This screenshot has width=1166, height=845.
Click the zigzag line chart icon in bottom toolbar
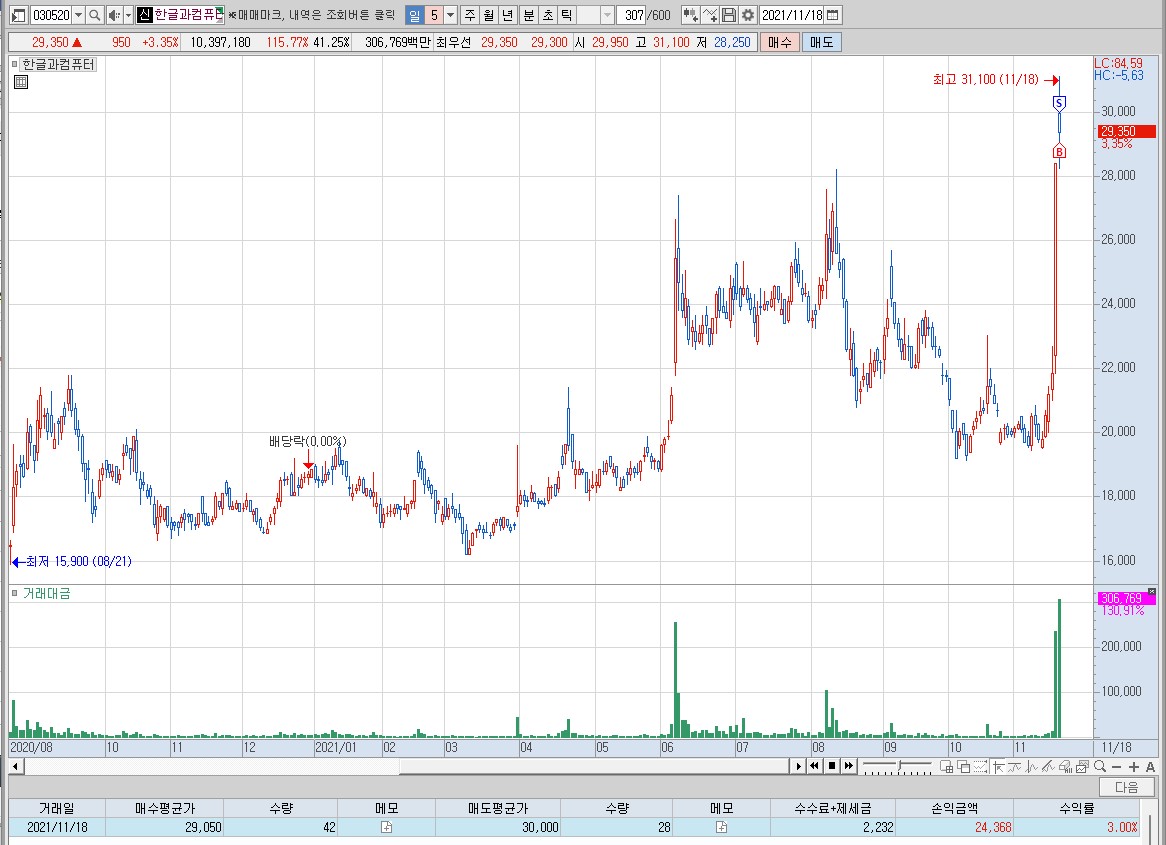tap(1031, 767)
